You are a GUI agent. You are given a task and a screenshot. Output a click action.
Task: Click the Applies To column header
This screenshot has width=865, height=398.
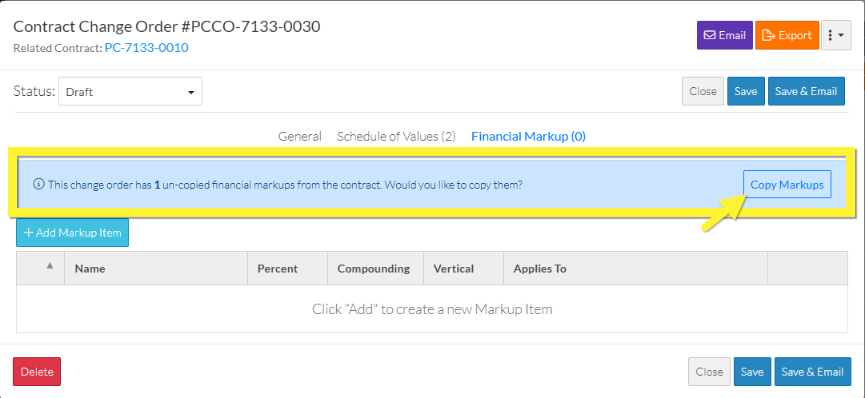click(x=540, y=269)
